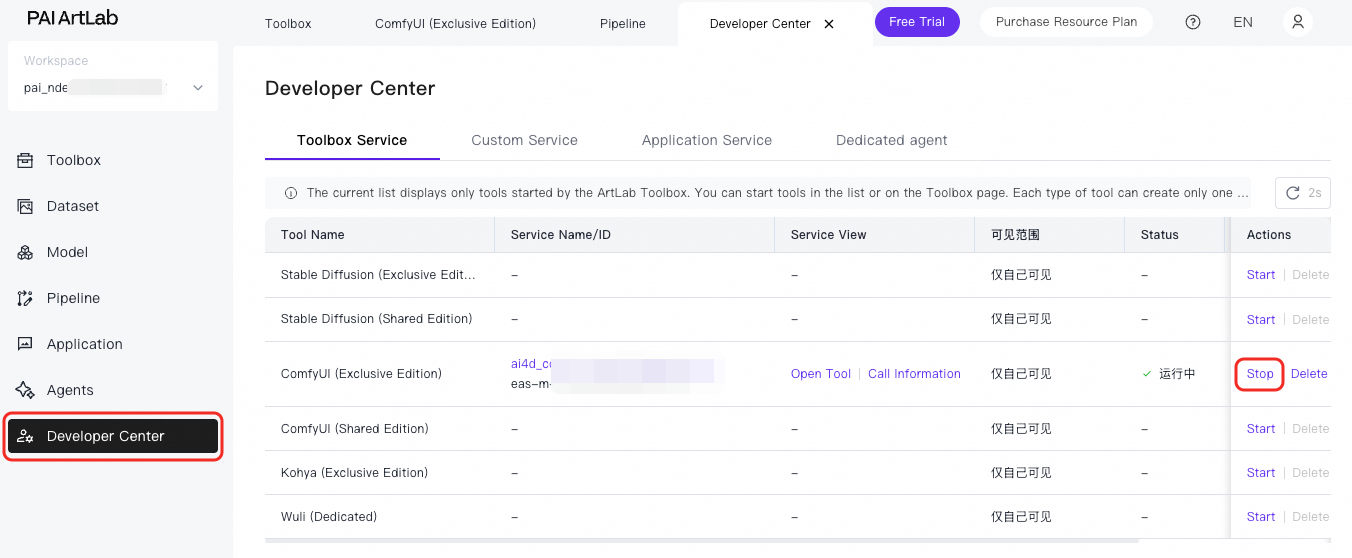Viewport: 1352px width, 558px height.
Task: Click the Free Trial button
Action: tap(917, 22)
